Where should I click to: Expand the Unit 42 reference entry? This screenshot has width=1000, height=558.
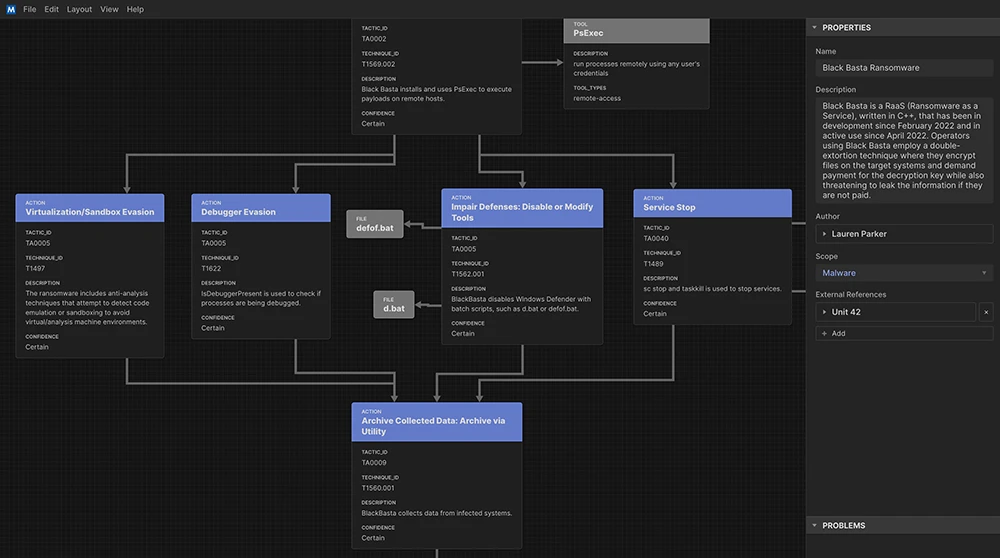coord(823,312)
